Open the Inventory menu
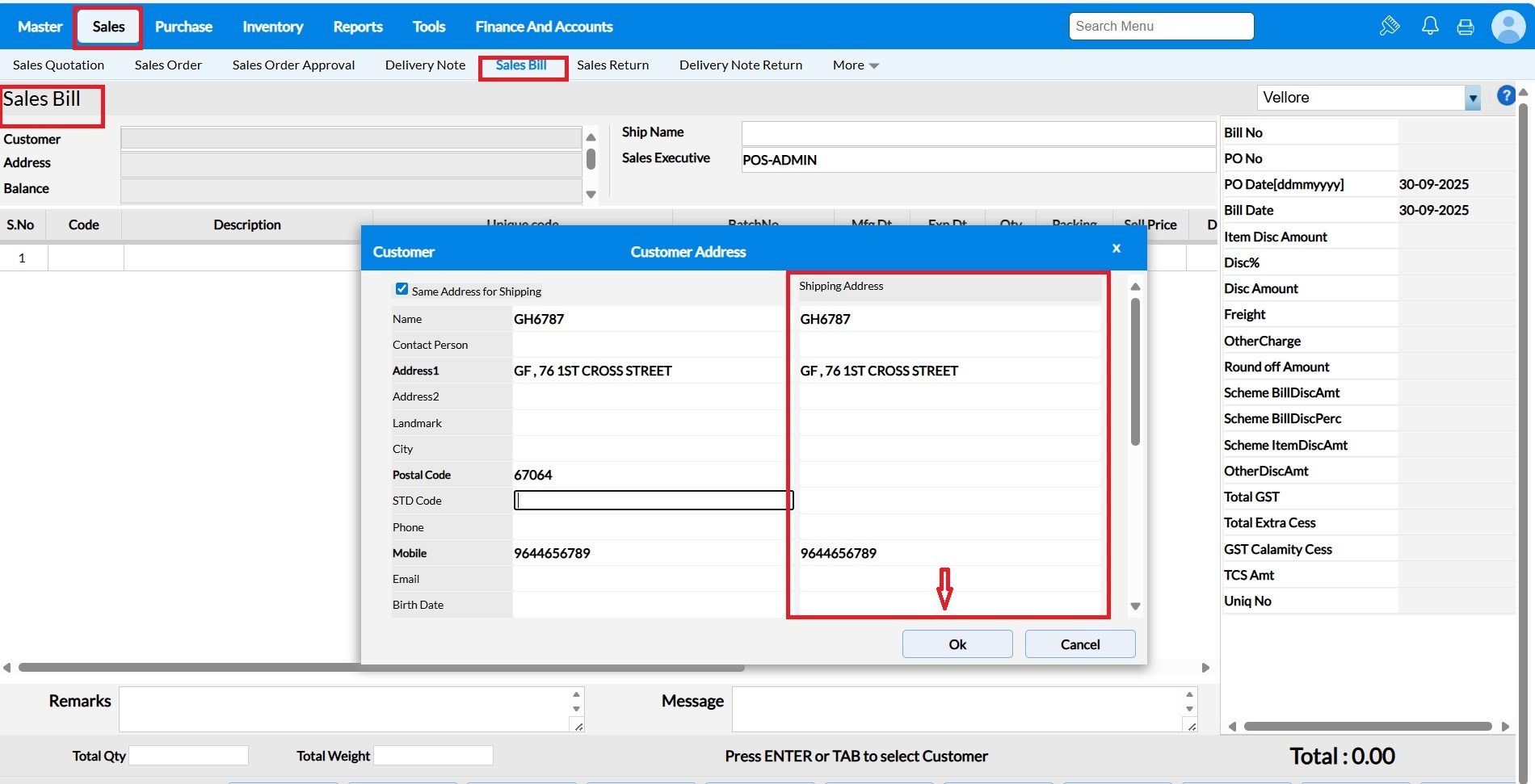 tap(272, 27)
